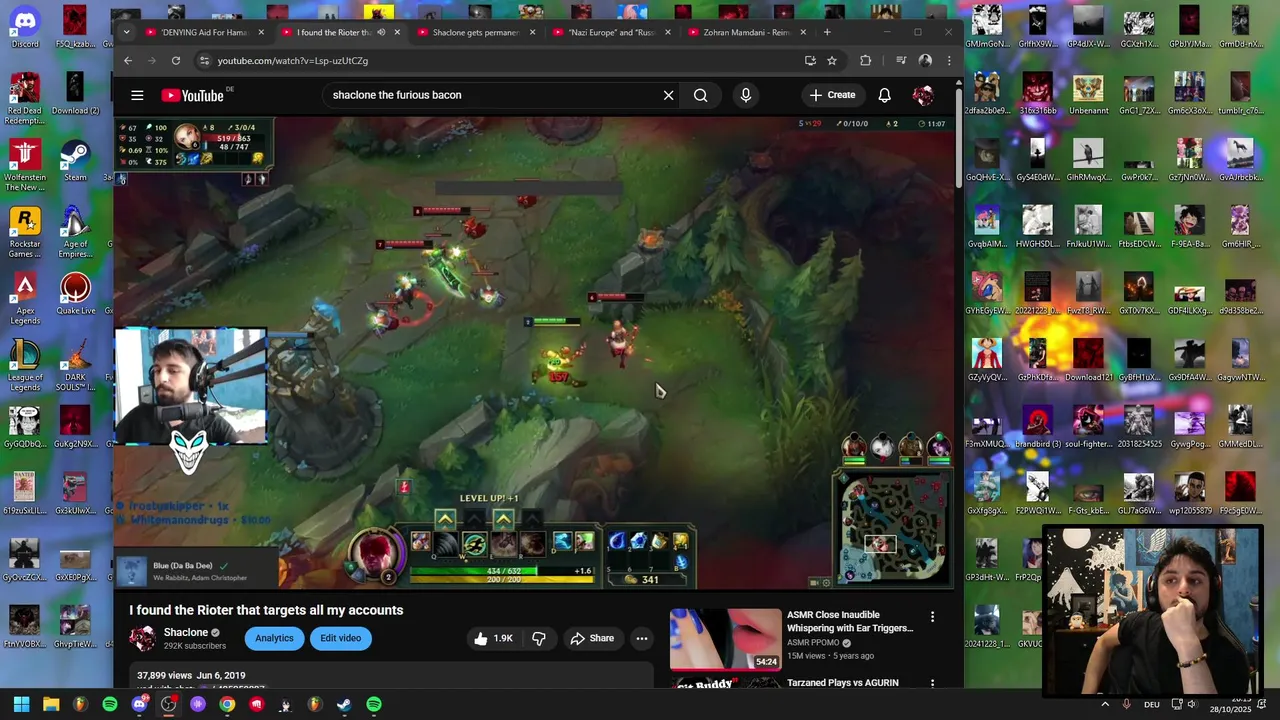Click the address bar URL
Screen dimensions: 1280x720
[293, 61]
